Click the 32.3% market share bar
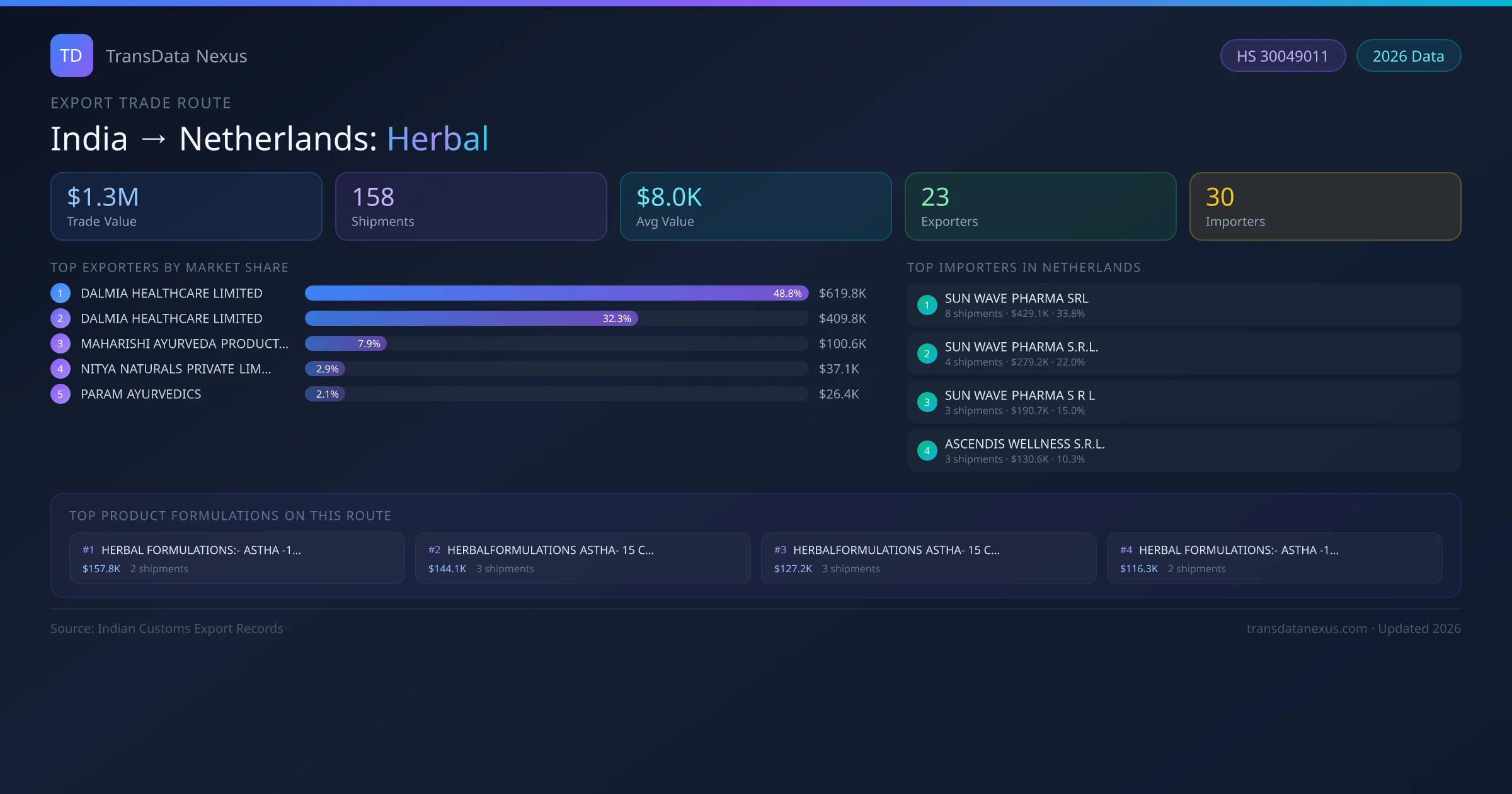The height and width of the screenshot is (794, 1512). (471, 318)
